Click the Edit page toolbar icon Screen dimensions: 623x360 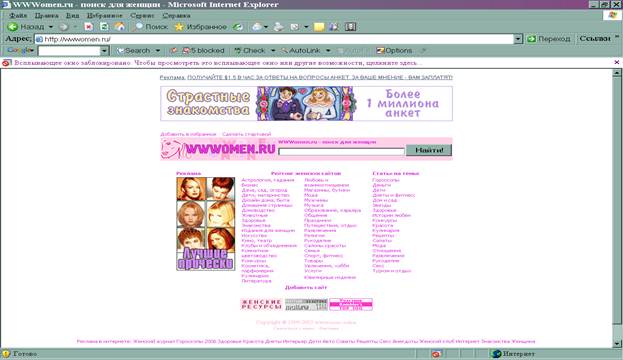pyautogui.click(x=295, y=27)
